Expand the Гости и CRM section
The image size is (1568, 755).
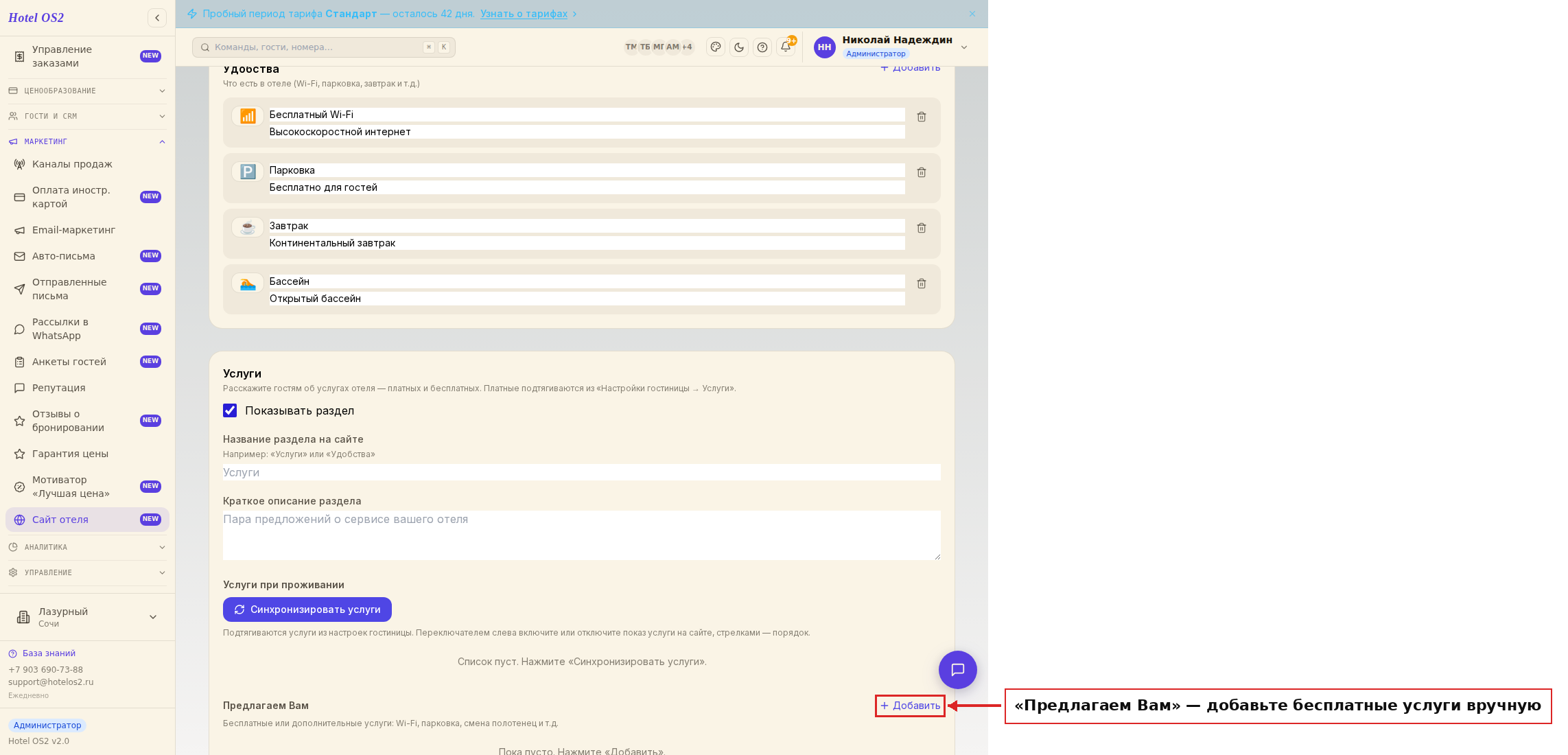coord(87,116)
